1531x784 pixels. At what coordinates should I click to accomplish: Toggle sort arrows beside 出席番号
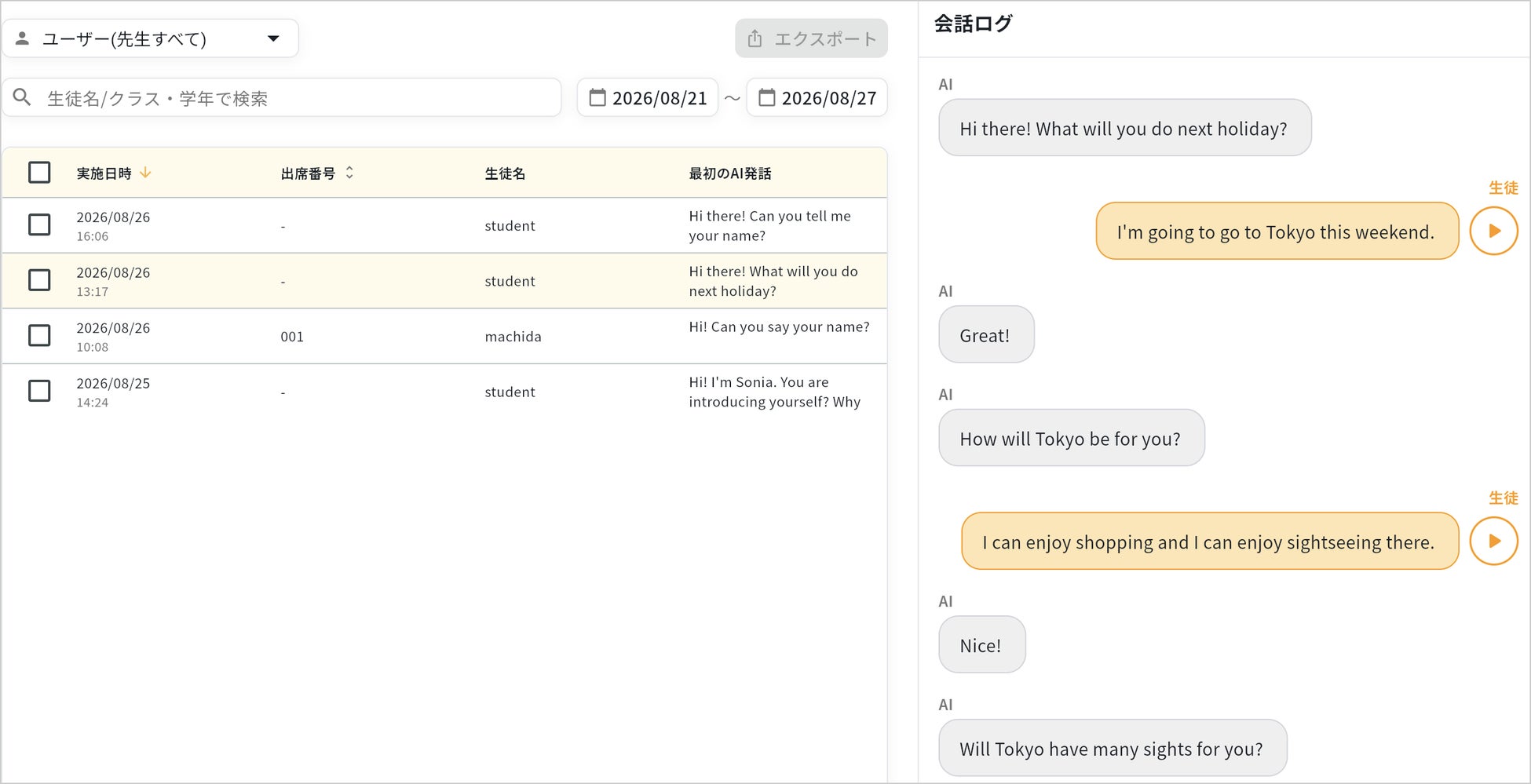tap(349, 173)
